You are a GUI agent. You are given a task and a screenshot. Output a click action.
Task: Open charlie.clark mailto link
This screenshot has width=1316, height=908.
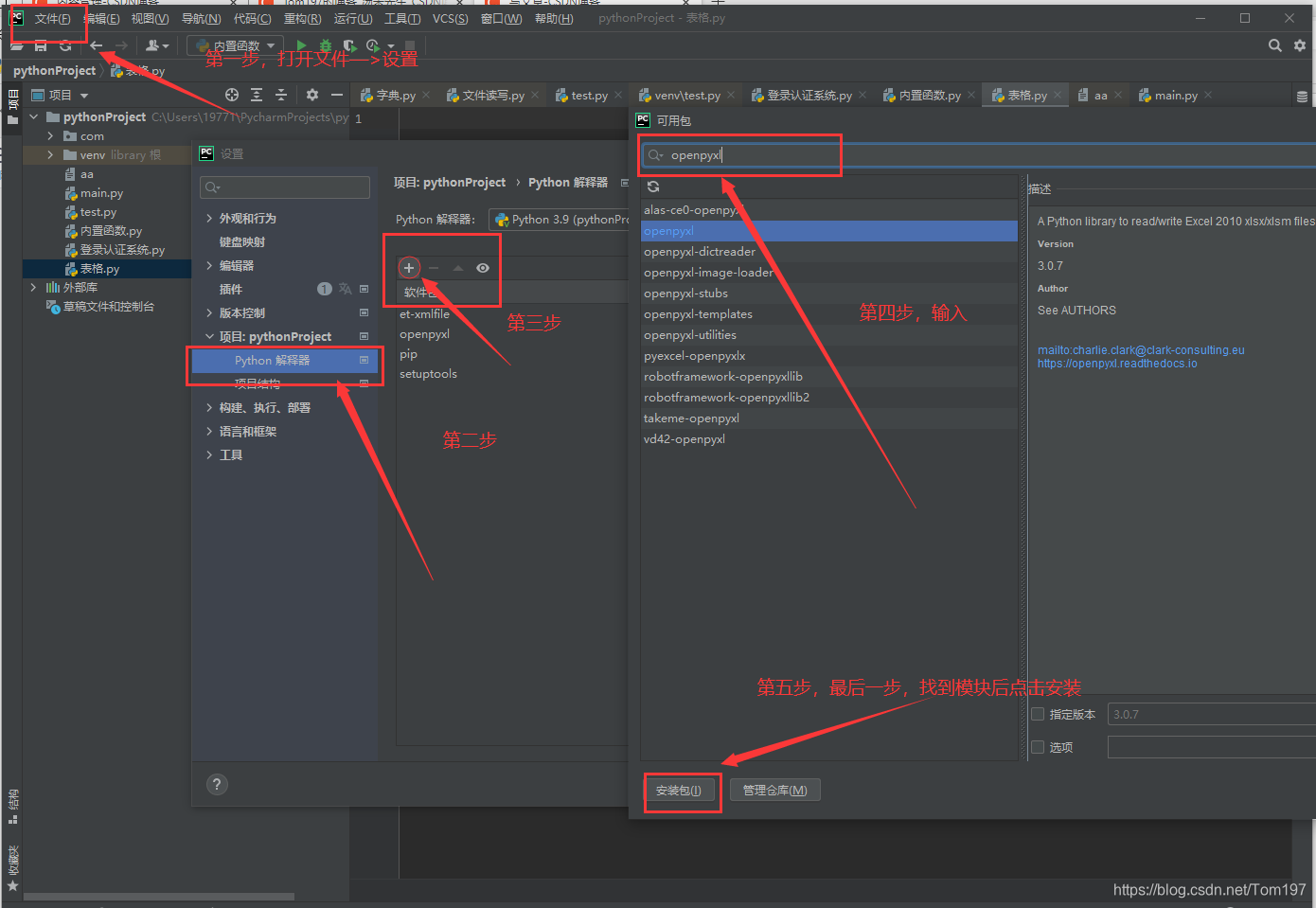click(1141, 350)
